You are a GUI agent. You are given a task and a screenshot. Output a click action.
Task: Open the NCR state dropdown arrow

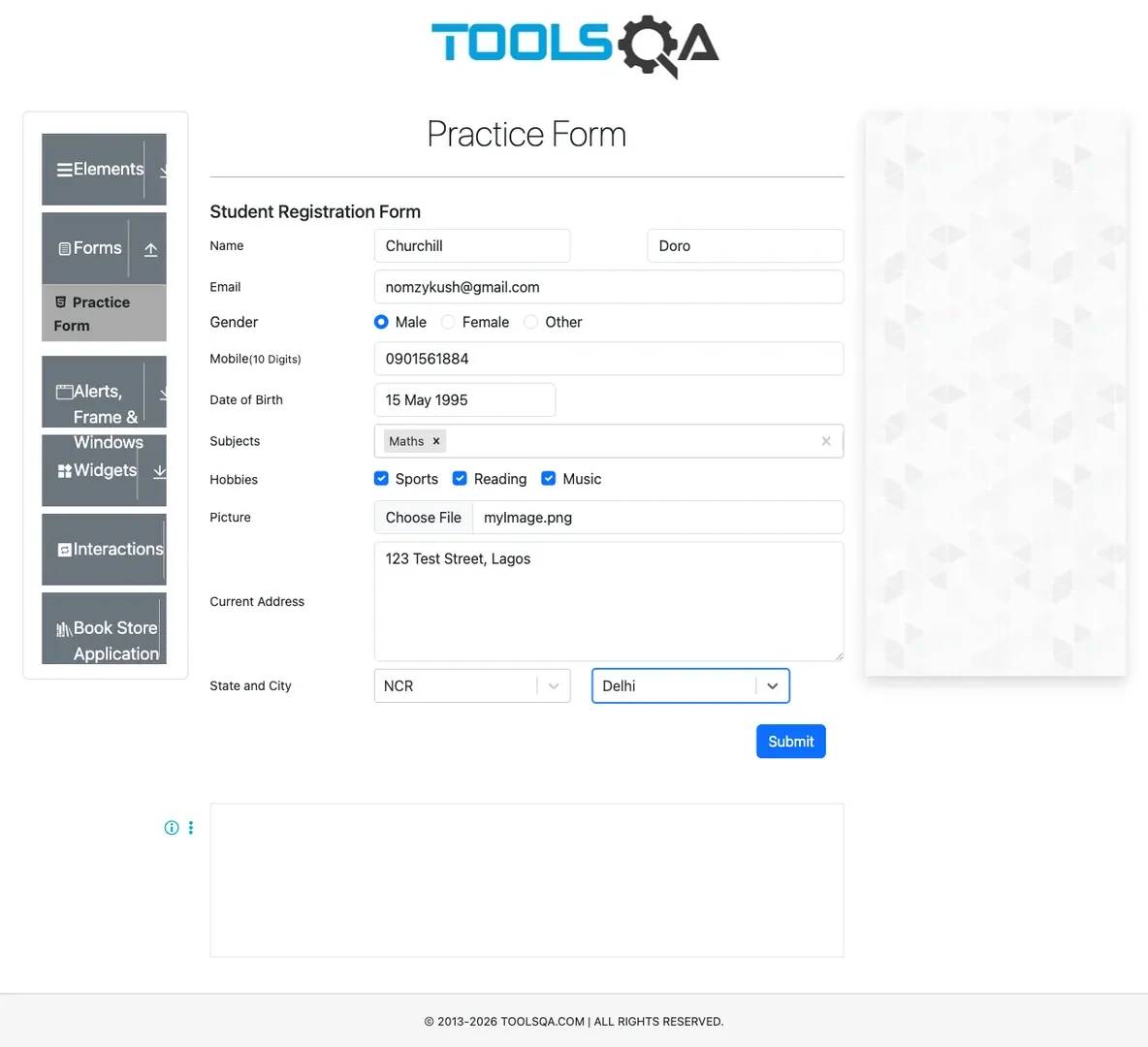pos(555,686)
